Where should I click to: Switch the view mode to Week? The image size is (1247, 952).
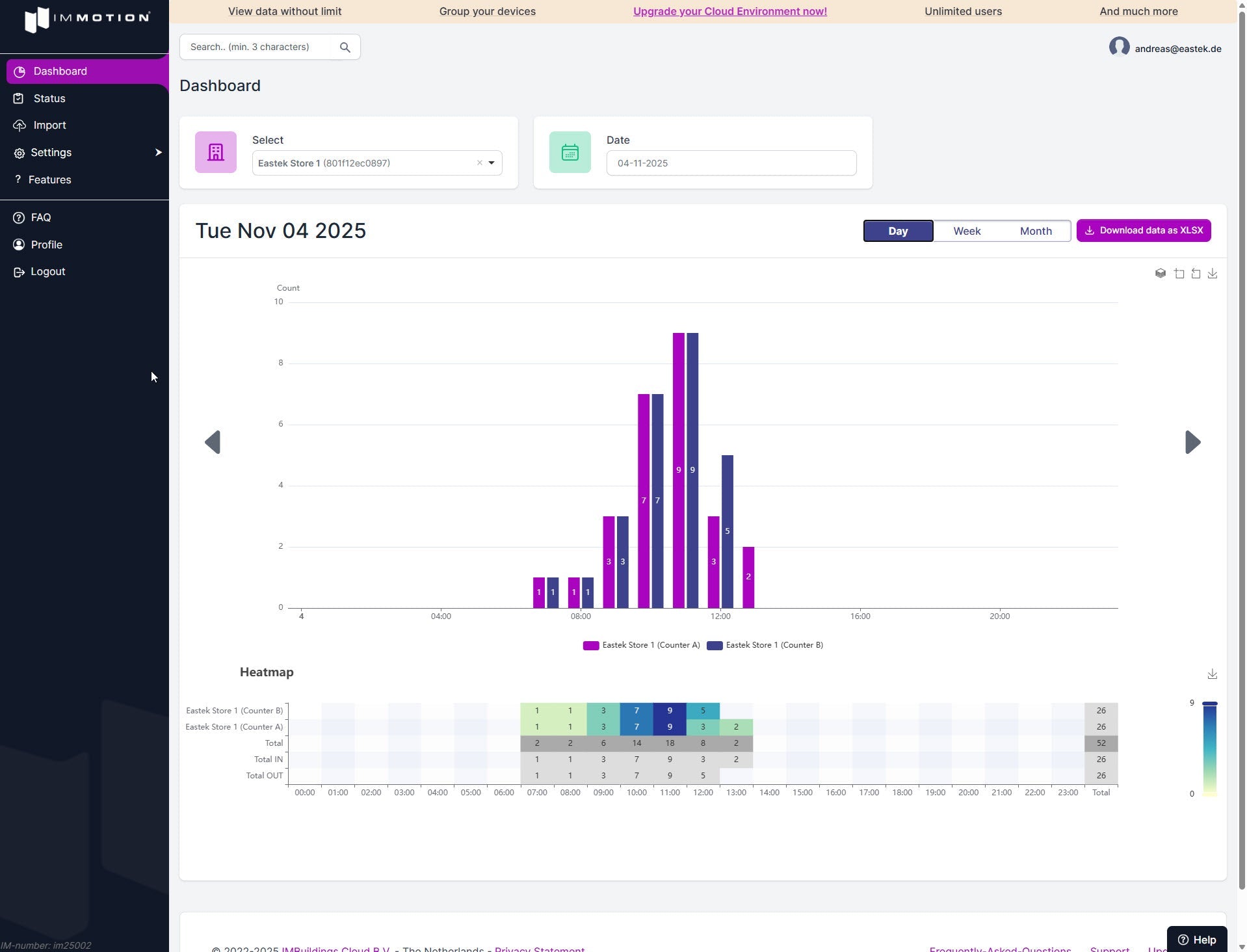(967, 231)
